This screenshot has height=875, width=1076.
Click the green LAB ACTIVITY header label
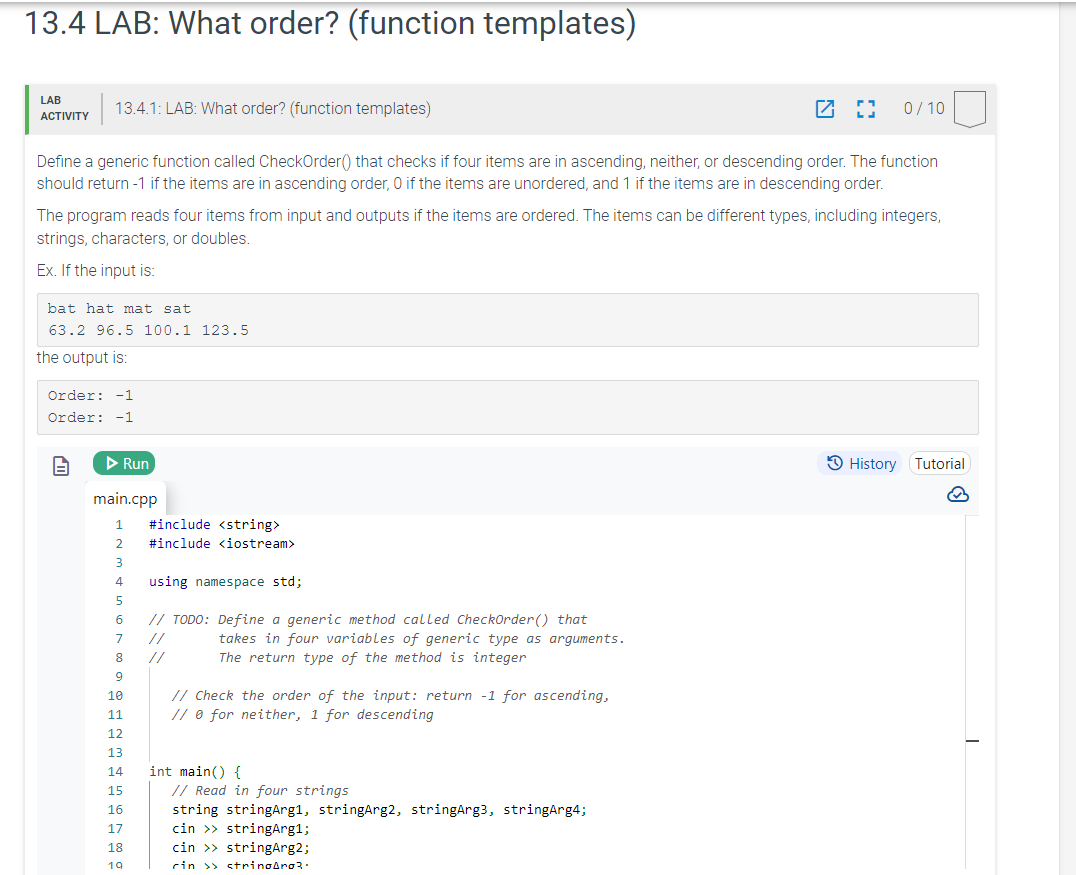tap(63, 107)
